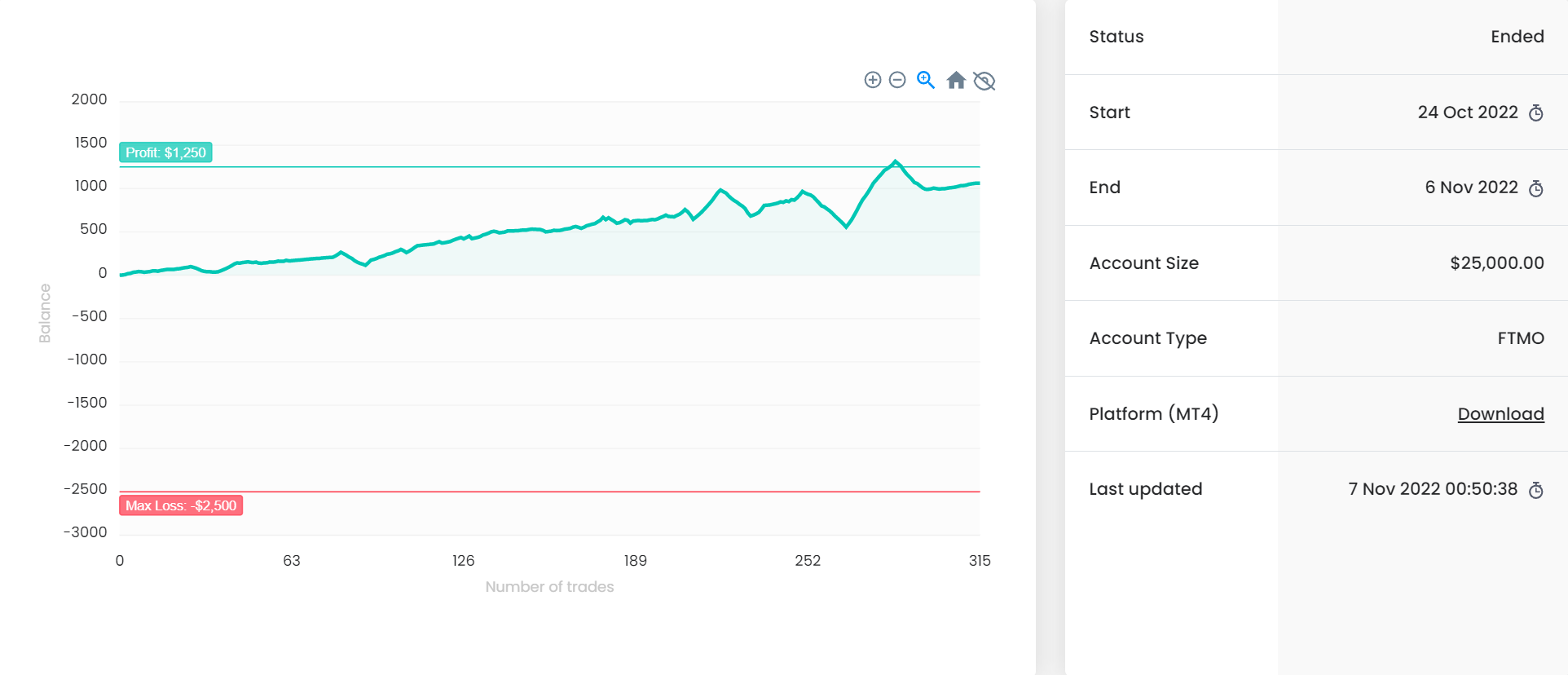Click the Profit: $1,250 annotation label
Viewport: 1568px width, 675px height.
[x=165, y=152]
